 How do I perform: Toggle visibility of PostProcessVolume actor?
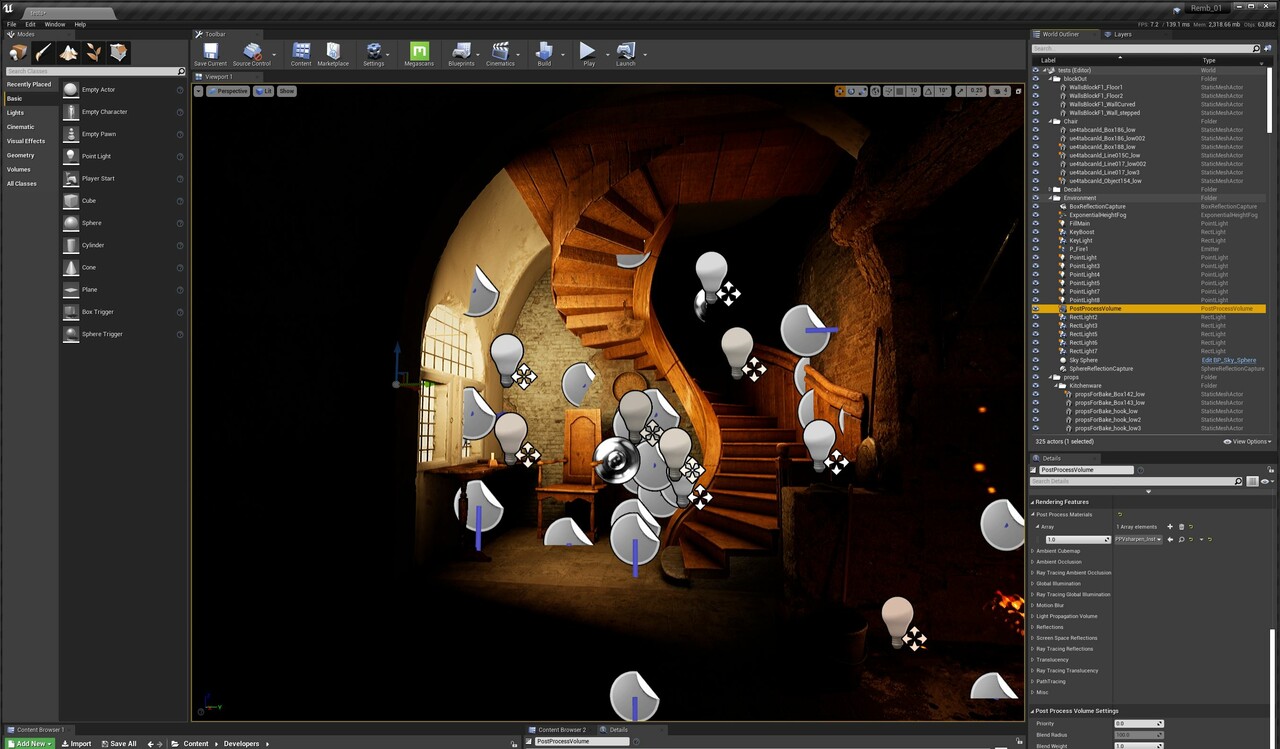coord(1036,309)
